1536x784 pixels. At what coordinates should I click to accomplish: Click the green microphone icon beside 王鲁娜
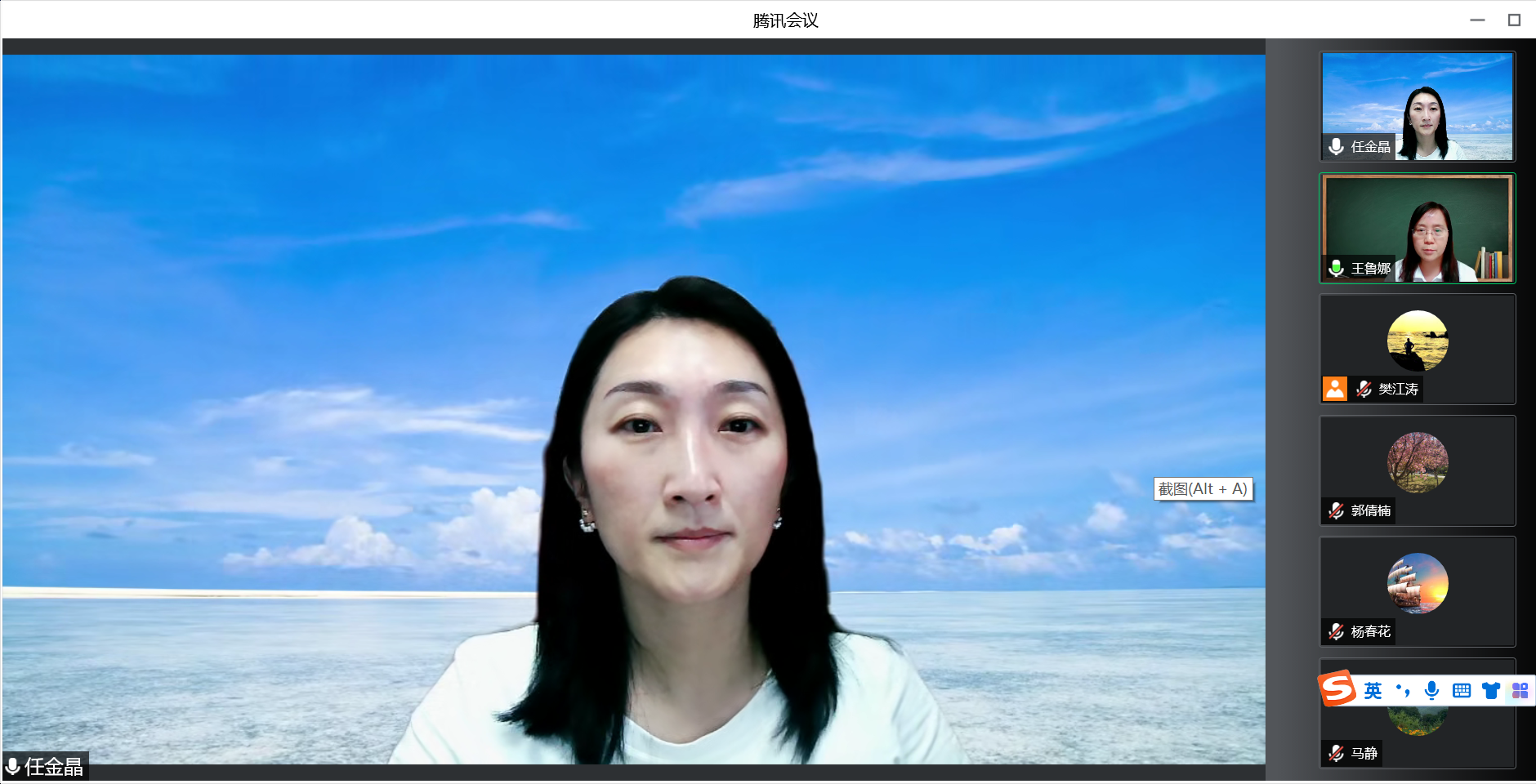(1336, 268)
